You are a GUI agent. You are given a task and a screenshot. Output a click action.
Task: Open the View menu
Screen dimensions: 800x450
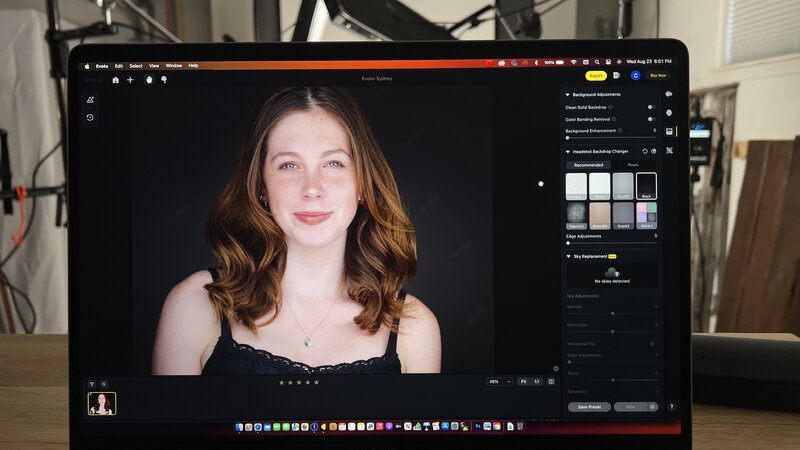[x=154, y=65]
